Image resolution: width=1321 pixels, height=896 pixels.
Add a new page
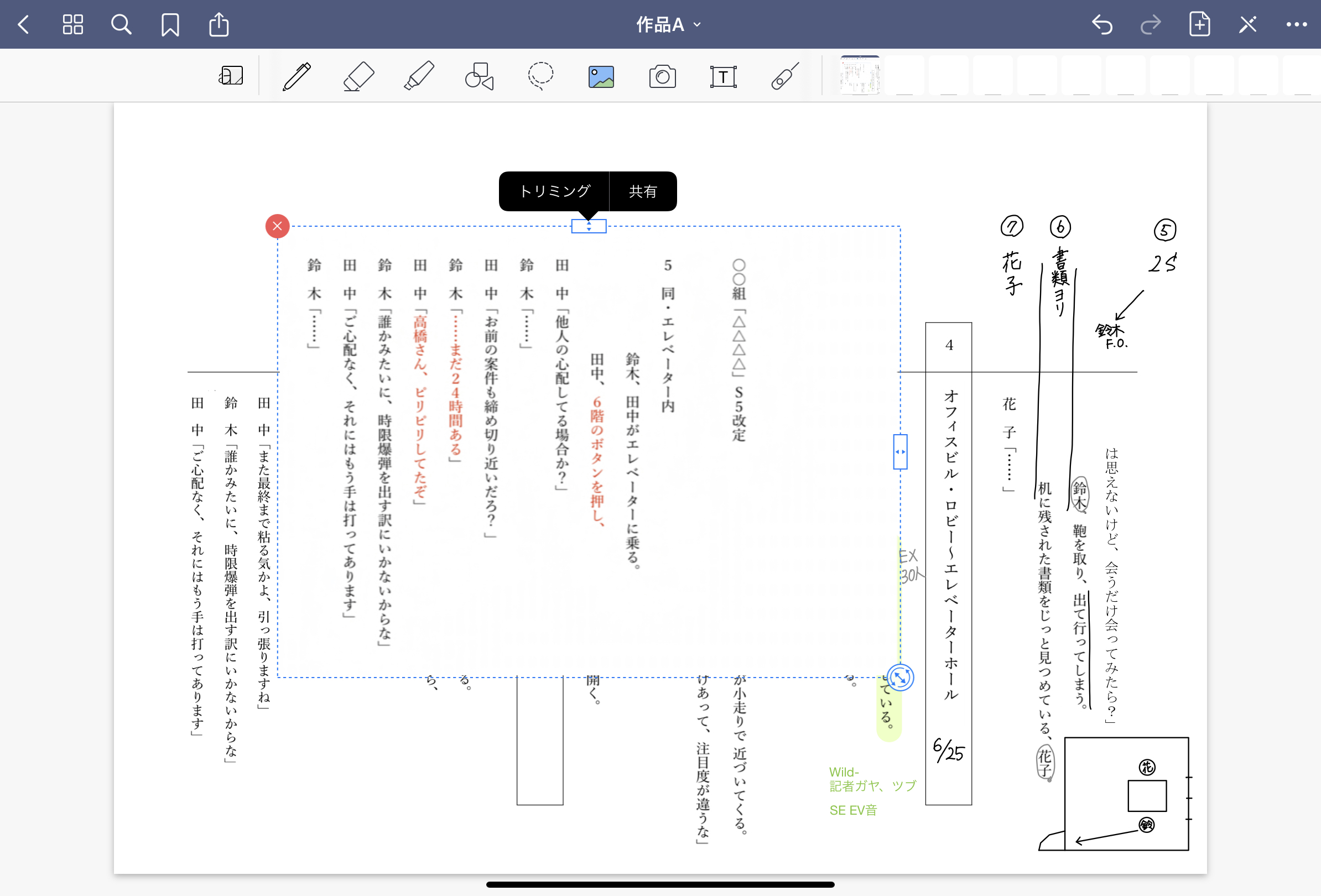point(1199,24)
